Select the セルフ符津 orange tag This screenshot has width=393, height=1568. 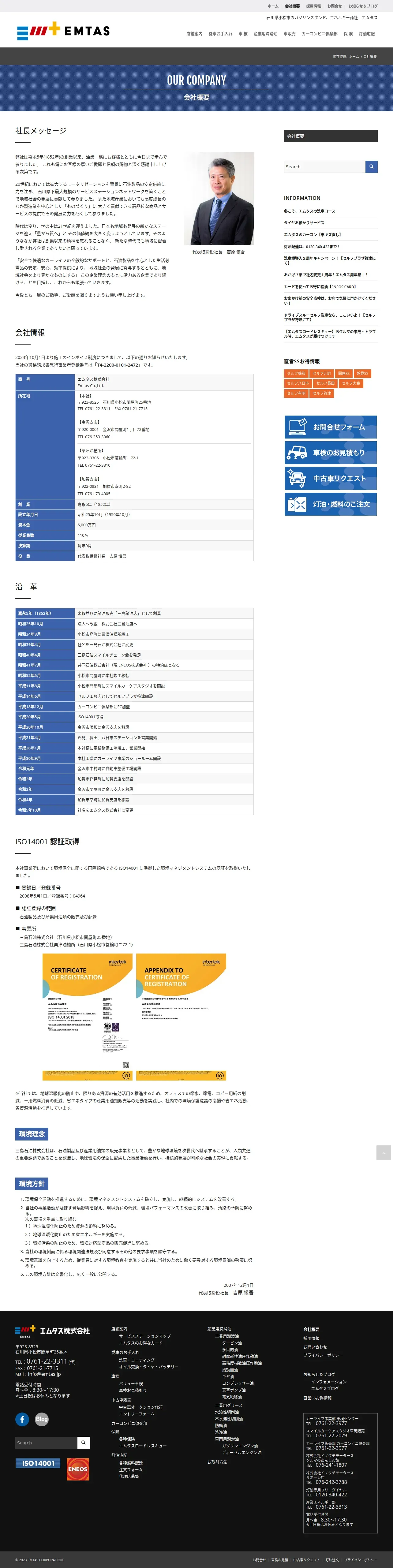pyautogui.click(x=322, y=393)
